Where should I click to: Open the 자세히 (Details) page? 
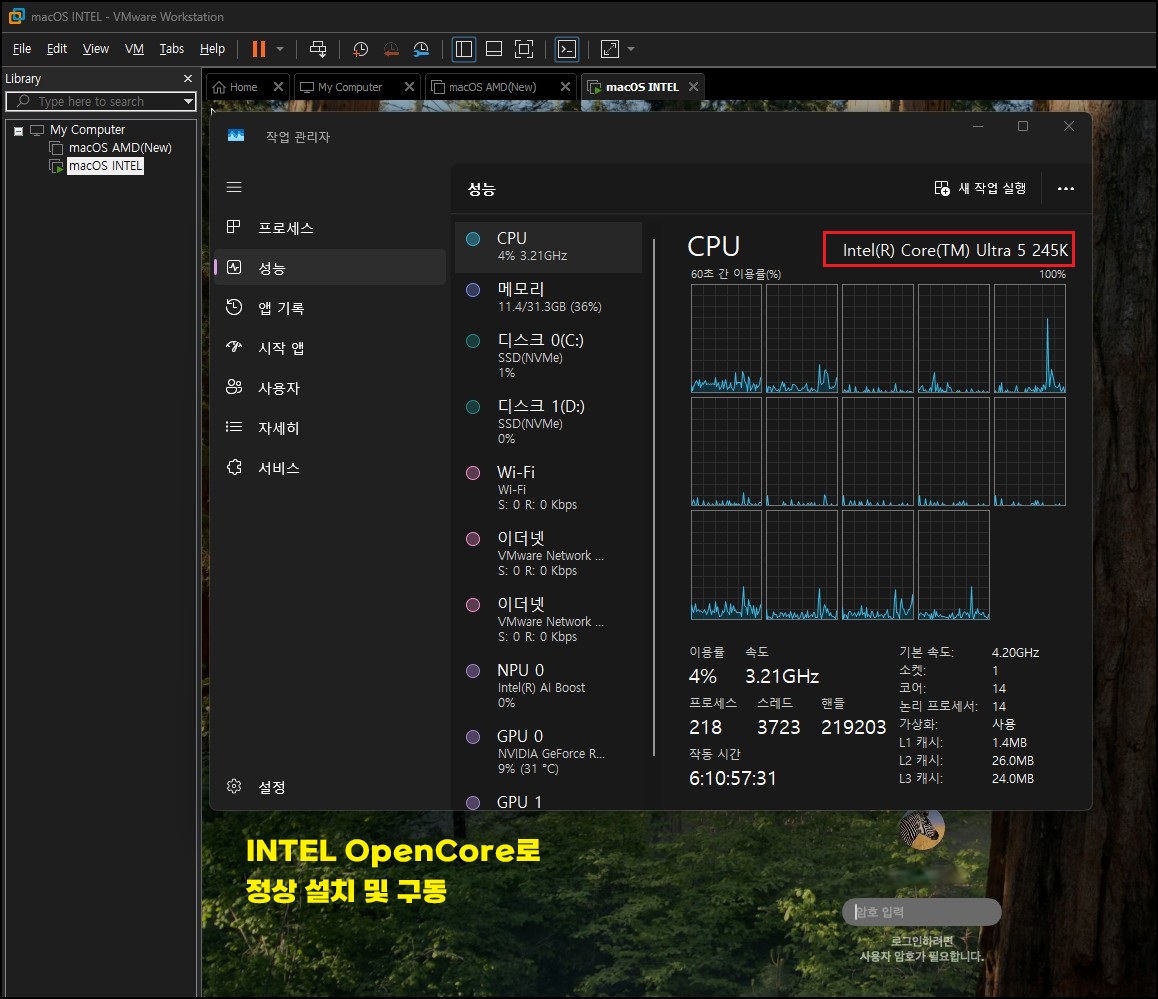coord(329,428)
